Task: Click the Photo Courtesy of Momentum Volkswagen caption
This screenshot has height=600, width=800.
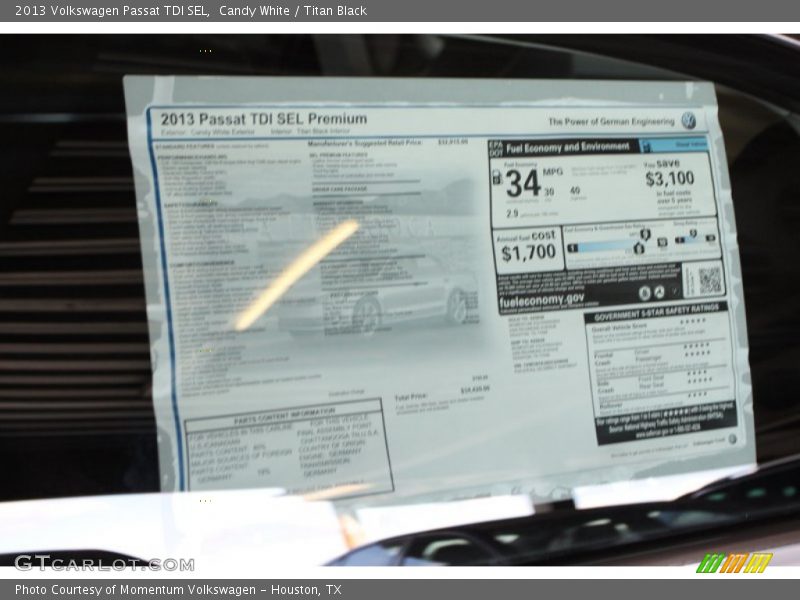Action: click(178, 590)
